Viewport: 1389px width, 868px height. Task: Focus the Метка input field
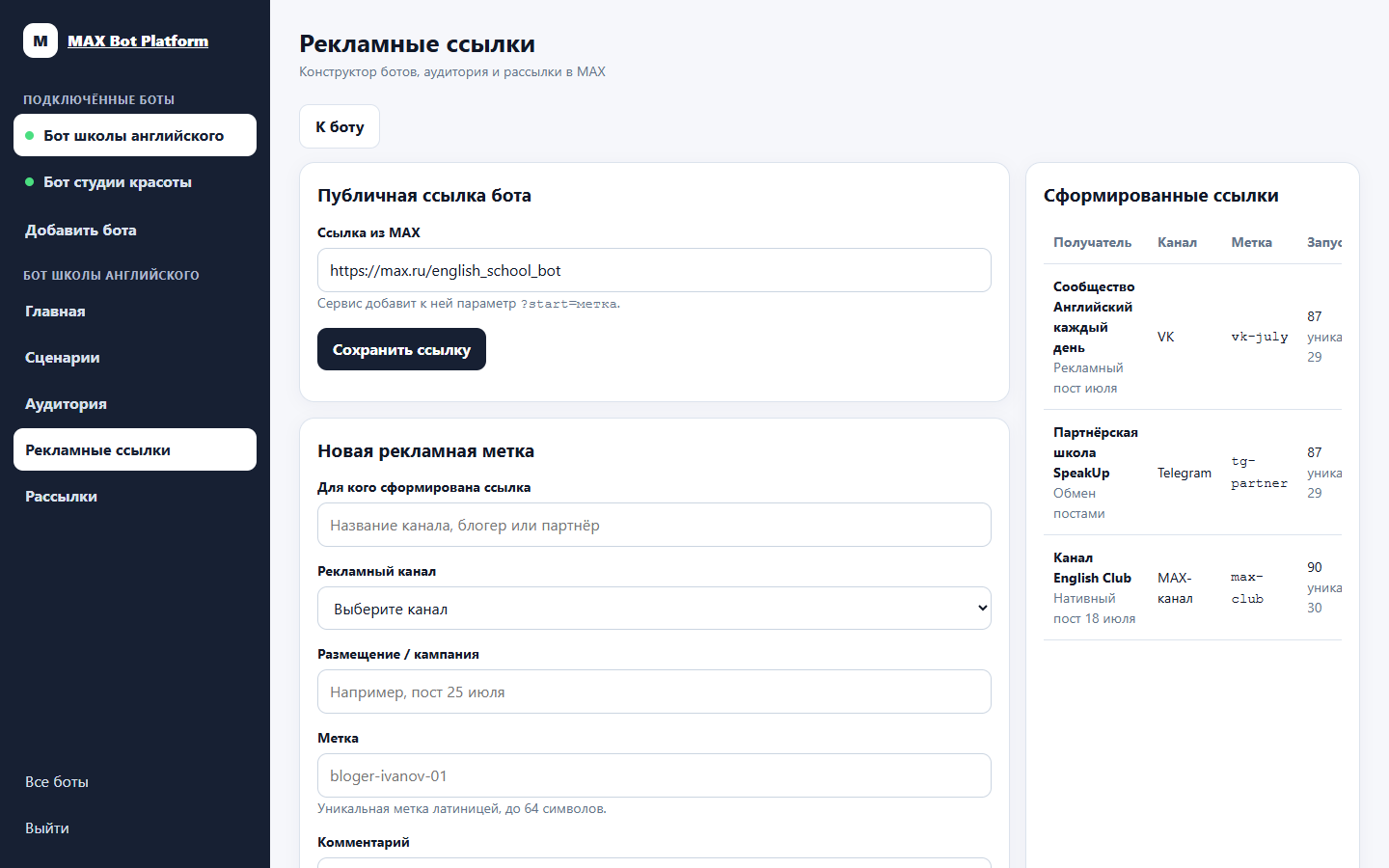pos(654,775)
